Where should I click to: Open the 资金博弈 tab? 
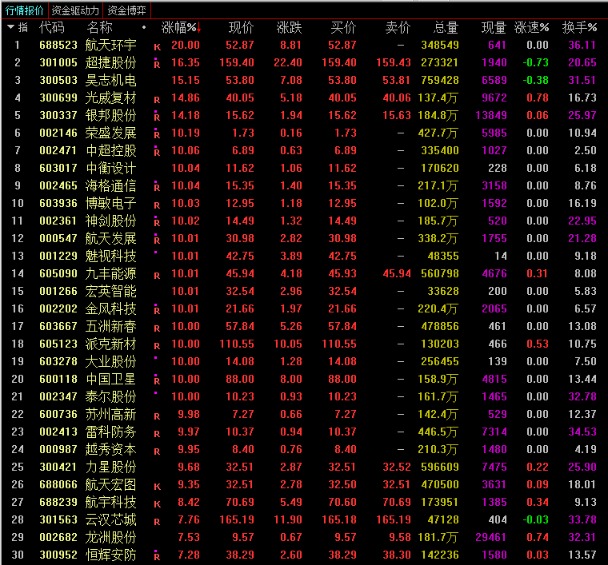[x=126, y=10]
